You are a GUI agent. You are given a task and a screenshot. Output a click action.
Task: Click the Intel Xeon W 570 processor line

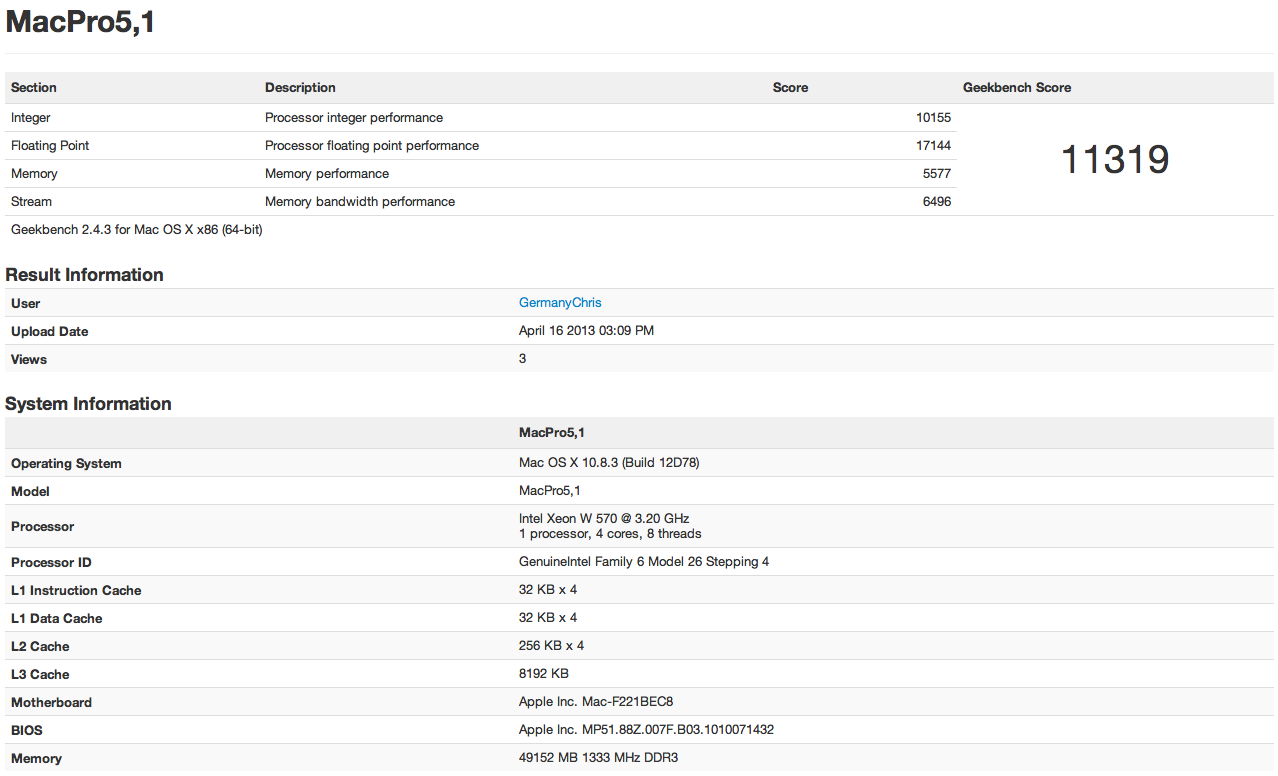pyautogui.click(x=604, y=518)
